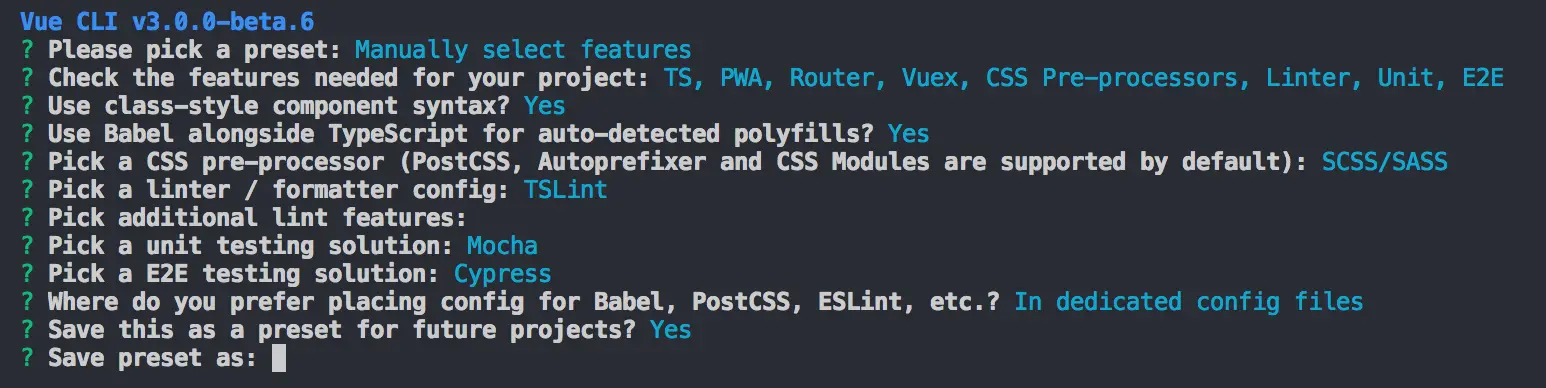The width and height of the screenshot is (1546, 388).
Task: Click the question mark before 'Save preset as'
Action: 26,357
